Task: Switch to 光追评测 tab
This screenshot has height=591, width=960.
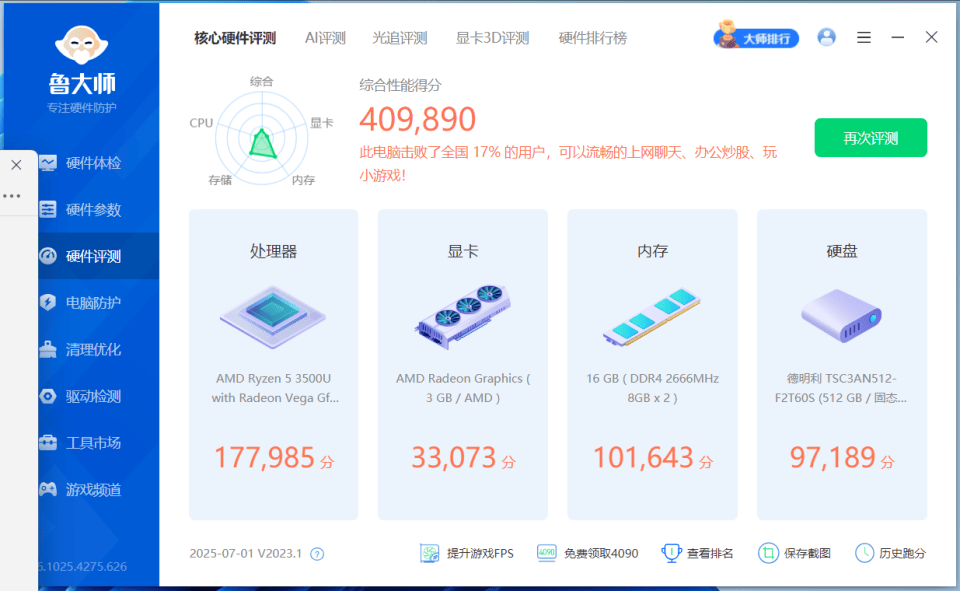Action: [400, 38]
